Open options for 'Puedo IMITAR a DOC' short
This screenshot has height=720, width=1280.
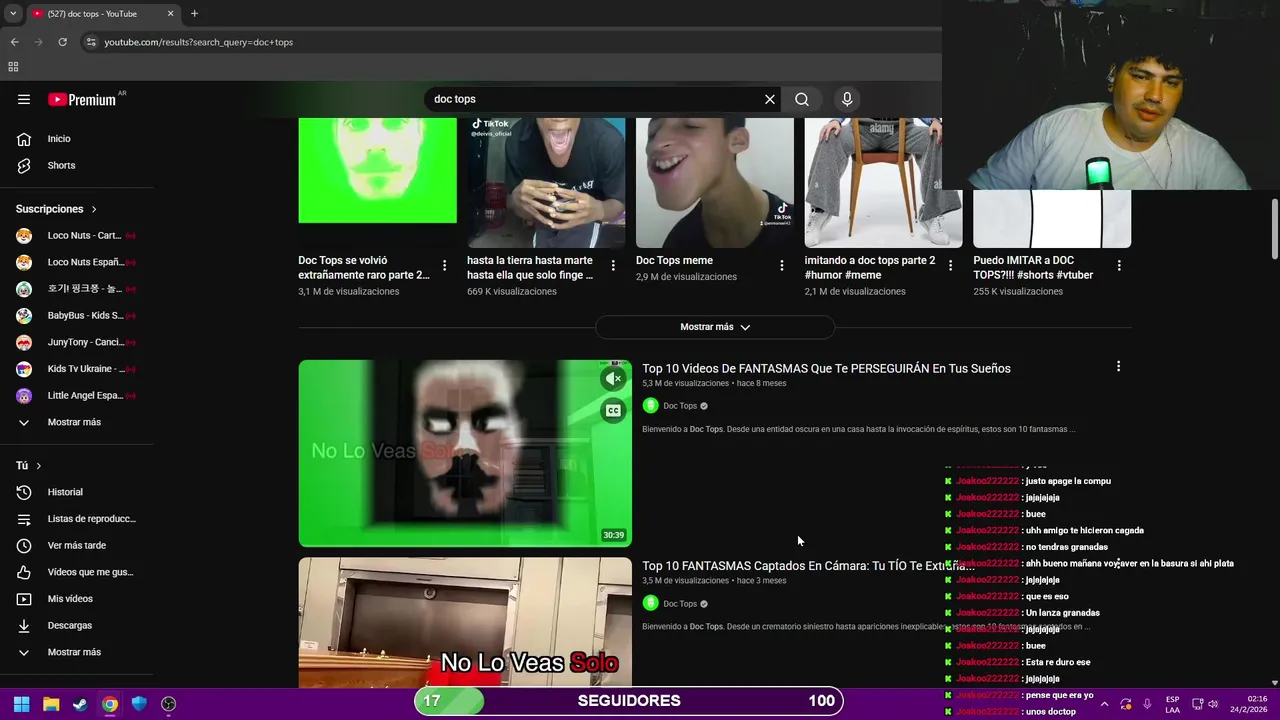[1119, 266]
